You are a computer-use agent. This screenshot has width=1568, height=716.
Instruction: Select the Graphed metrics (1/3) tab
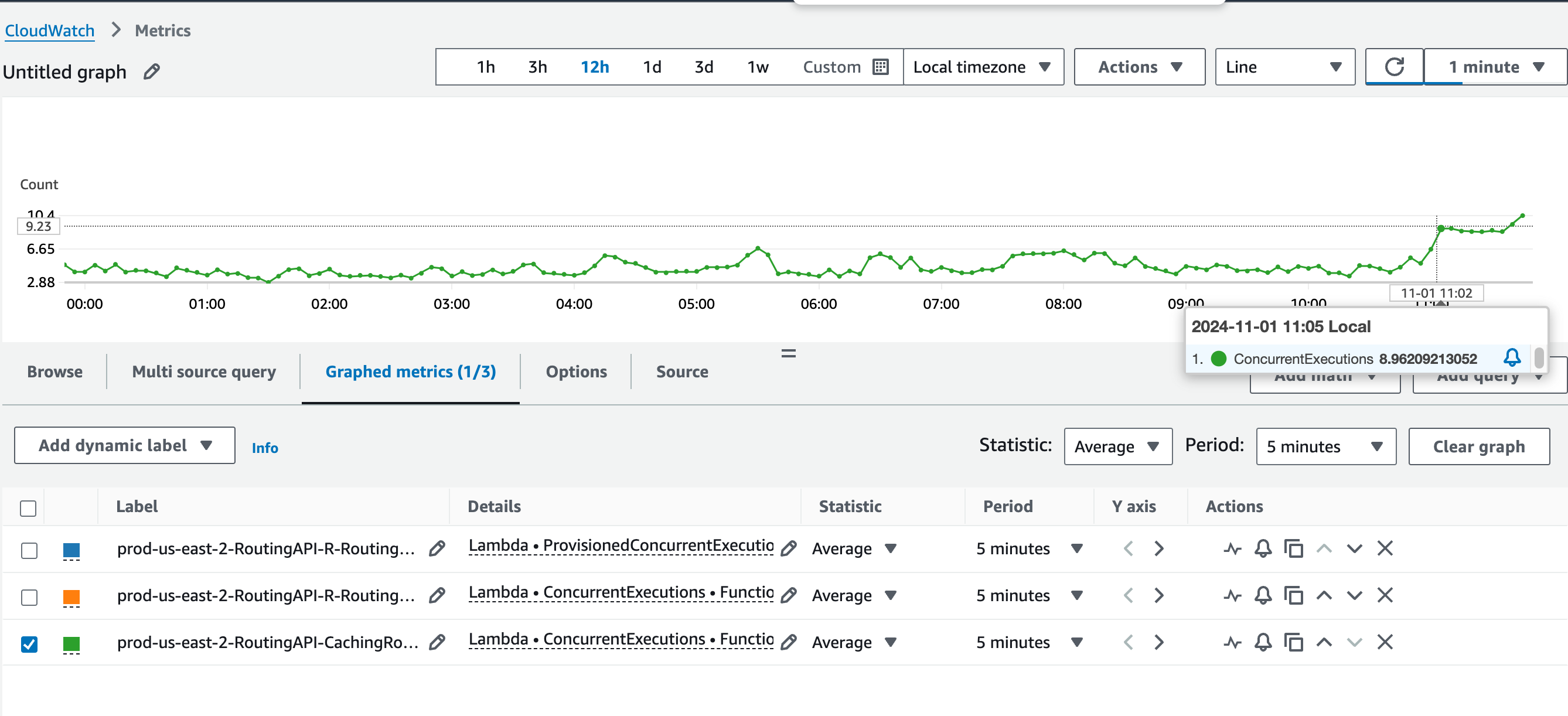click(x=411, y=371)
